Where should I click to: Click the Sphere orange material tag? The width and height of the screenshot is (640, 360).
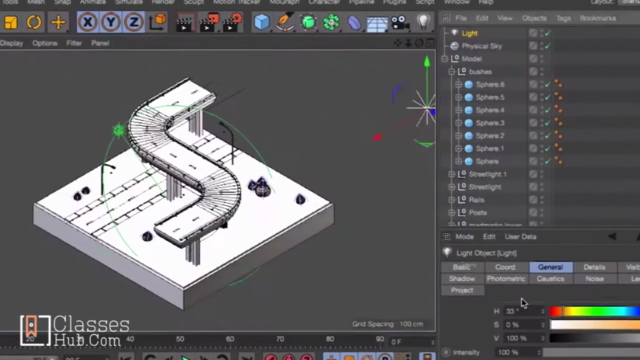(558, 161)
